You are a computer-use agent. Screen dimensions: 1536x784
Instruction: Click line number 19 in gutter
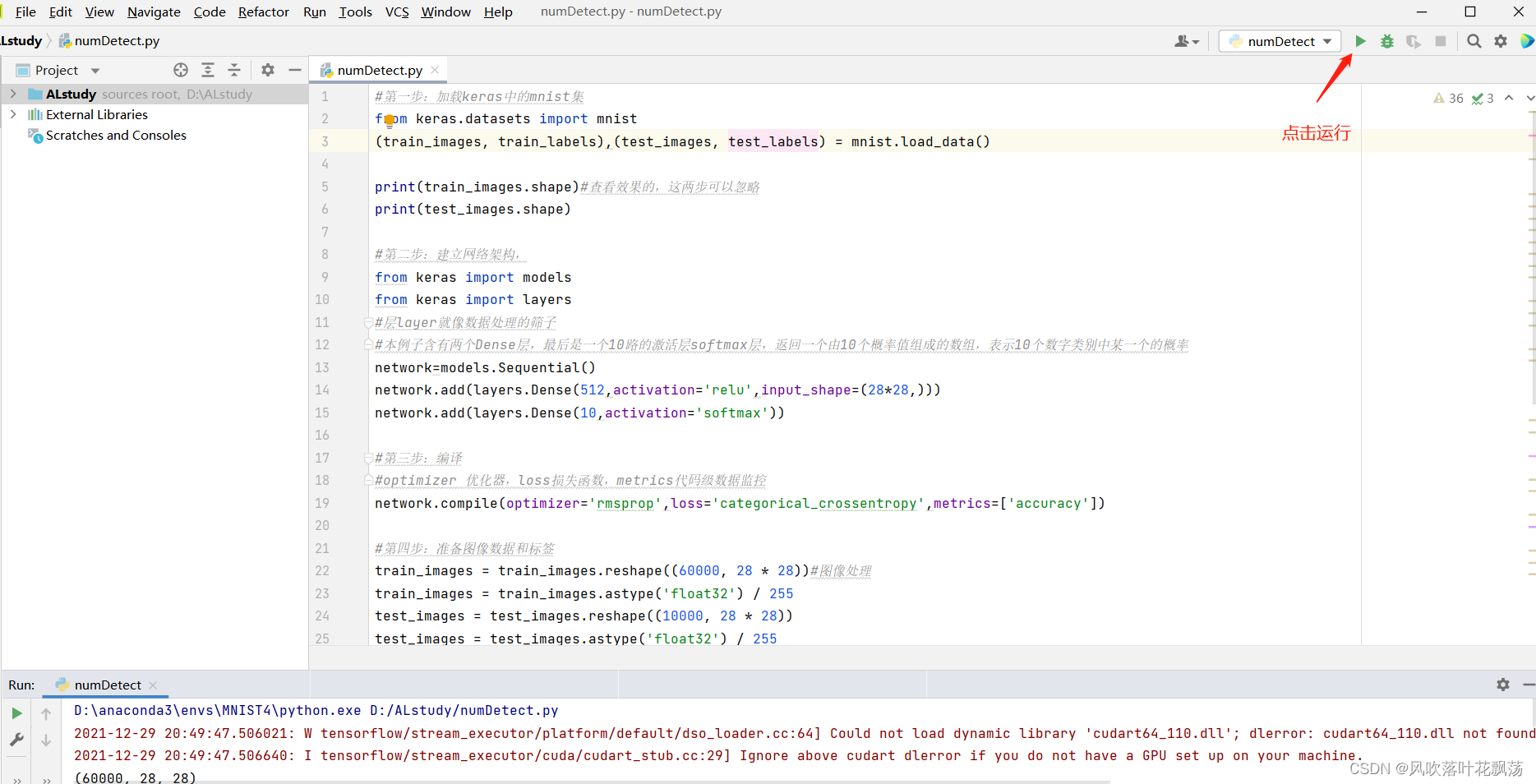pos(321,503)
